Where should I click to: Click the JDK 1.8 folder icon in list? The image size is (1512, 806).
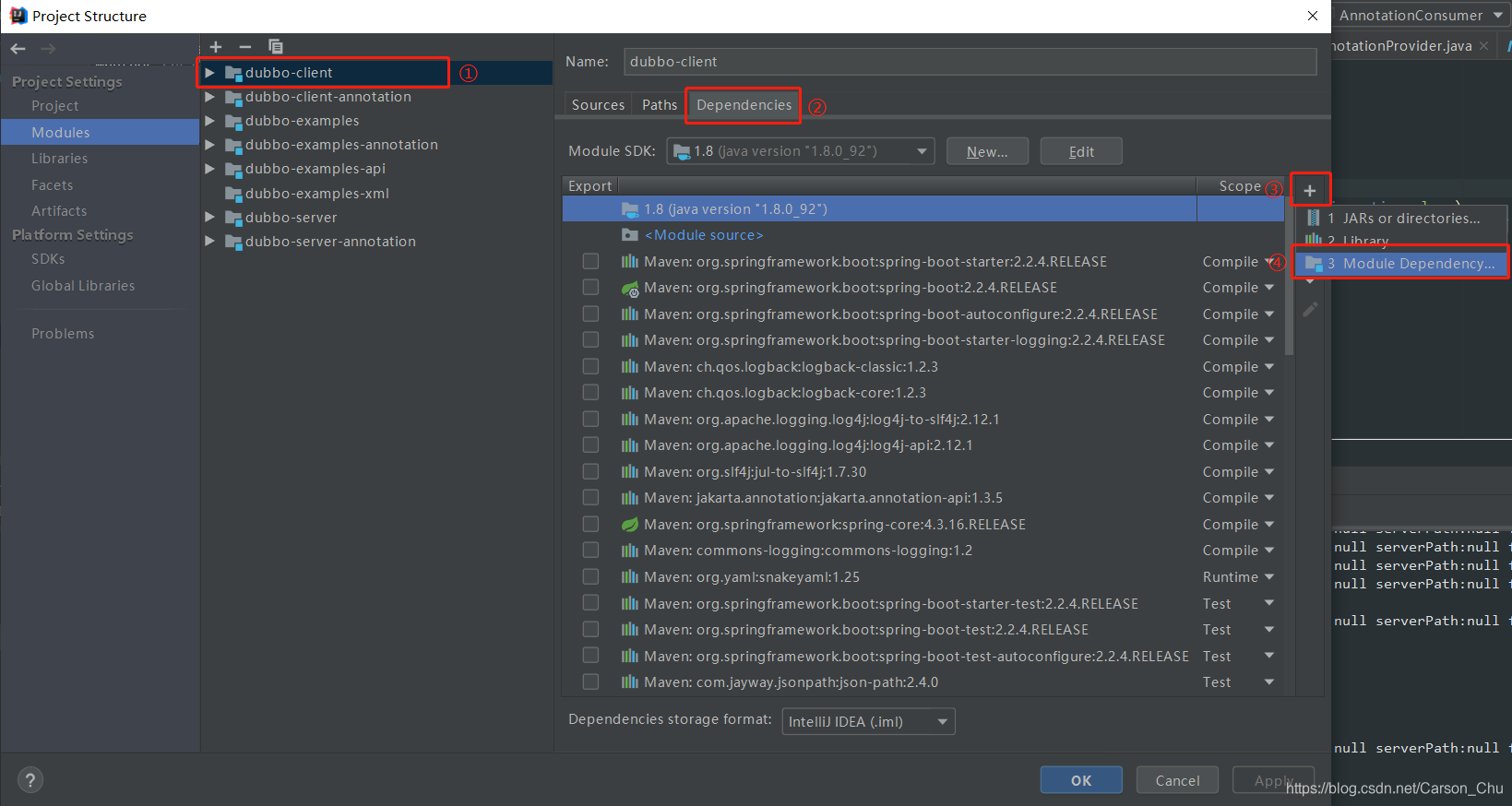click(630, 209)
